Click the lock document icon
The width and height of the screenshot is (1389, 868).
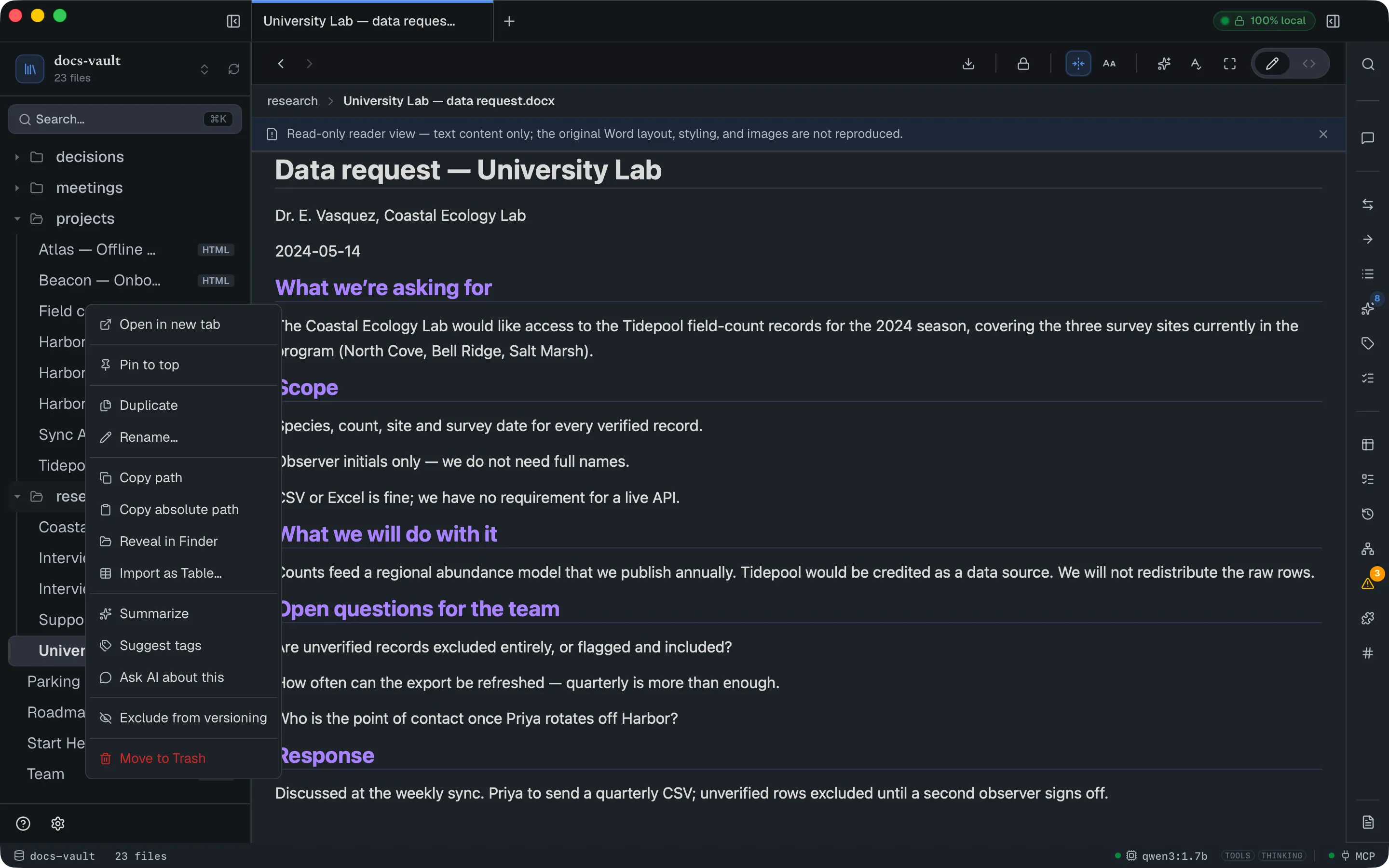click(x=1023, y=64)
